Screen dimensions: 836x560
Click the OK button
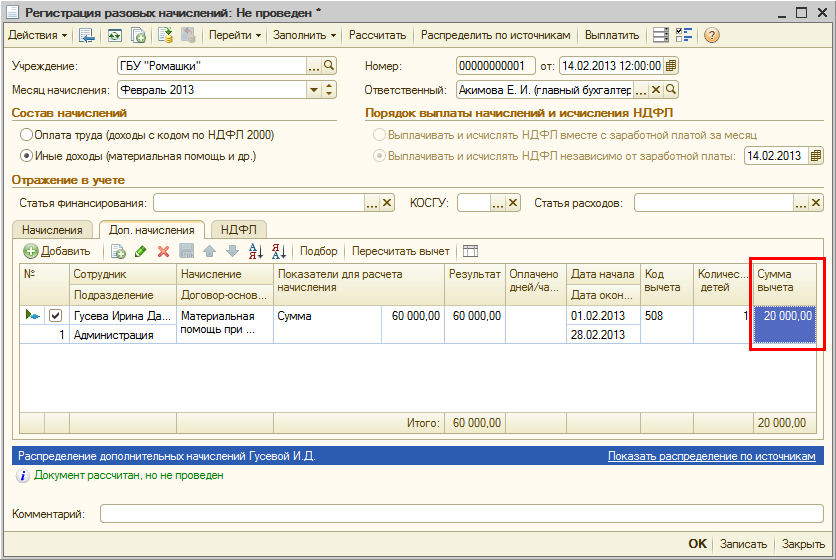click(697, 544)
